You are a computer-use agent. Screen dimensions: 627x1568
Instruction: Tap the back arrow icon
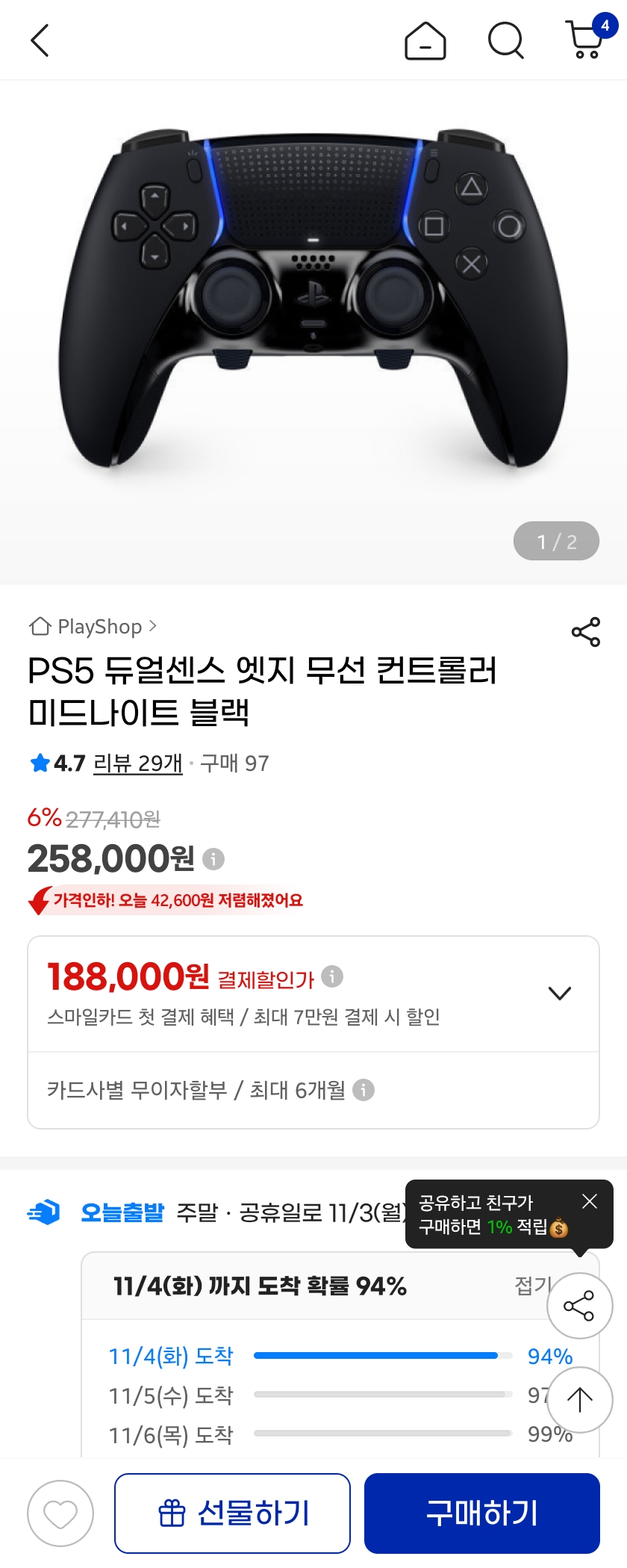point(40,40)
